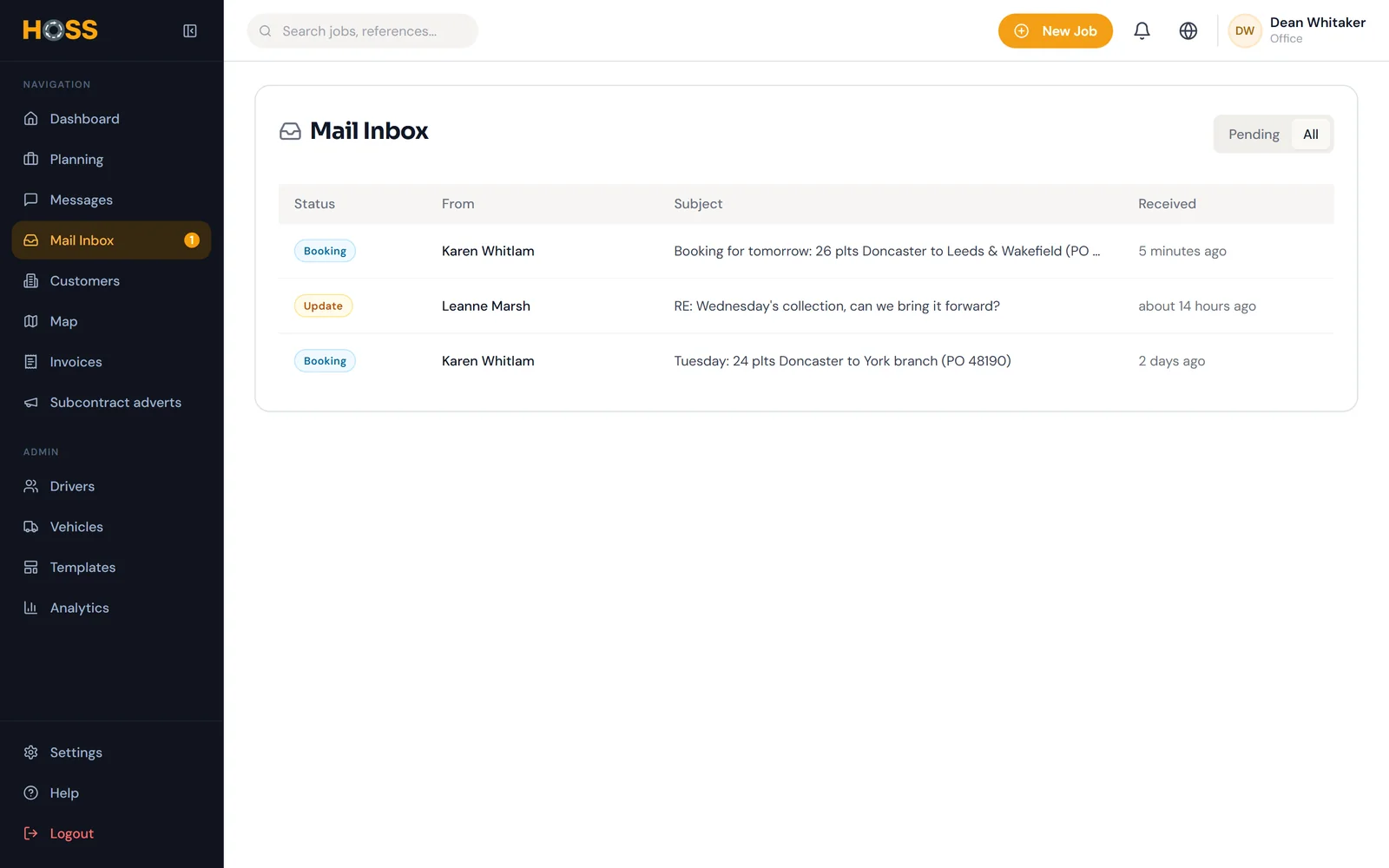The width and height of the screenshot is (1389, 868).
Task: Click the Mail Inbox unread count badge
Action: coord(192,240)
